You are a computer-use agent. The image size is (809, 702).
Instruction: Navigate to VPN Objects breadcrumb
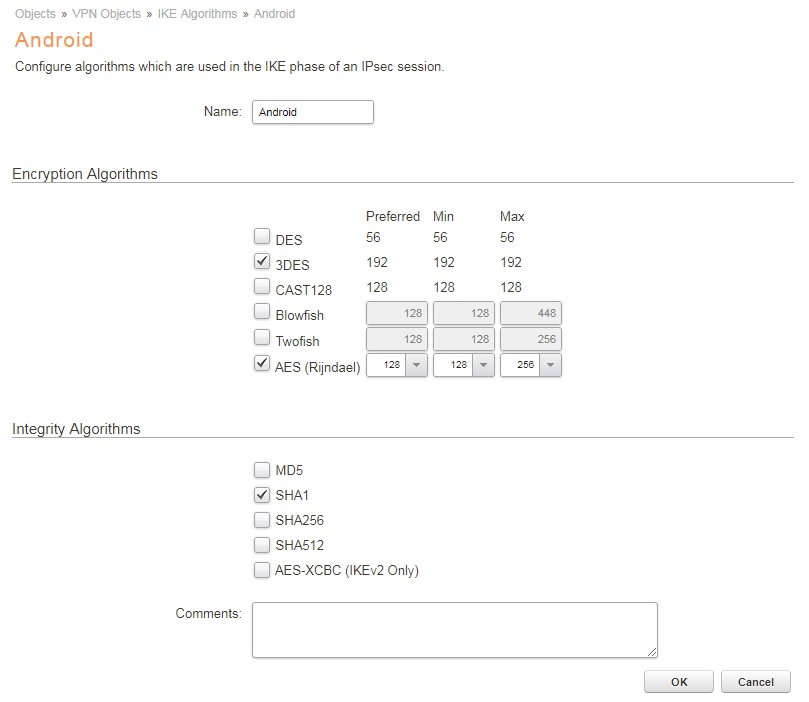pyautogui.click(x=105, y=14)
